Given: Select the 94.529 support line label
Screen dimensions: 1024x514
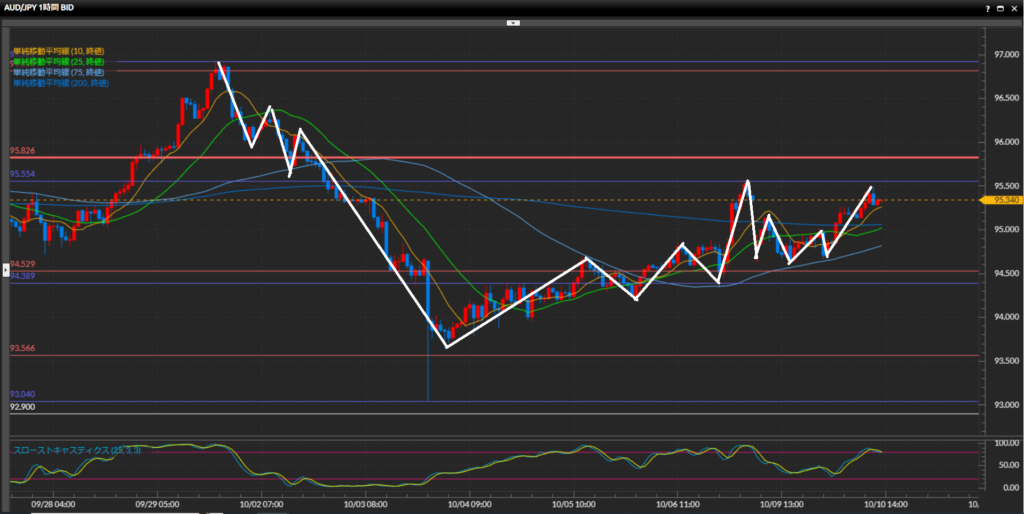Looking at the screenshot, I should 22,264.
